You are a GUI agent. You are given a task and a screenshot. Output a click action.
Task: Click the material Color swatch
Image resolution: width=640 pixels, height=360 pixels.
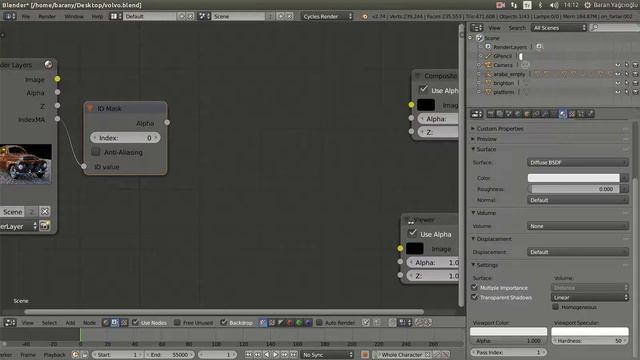click(x=573, y=178)
